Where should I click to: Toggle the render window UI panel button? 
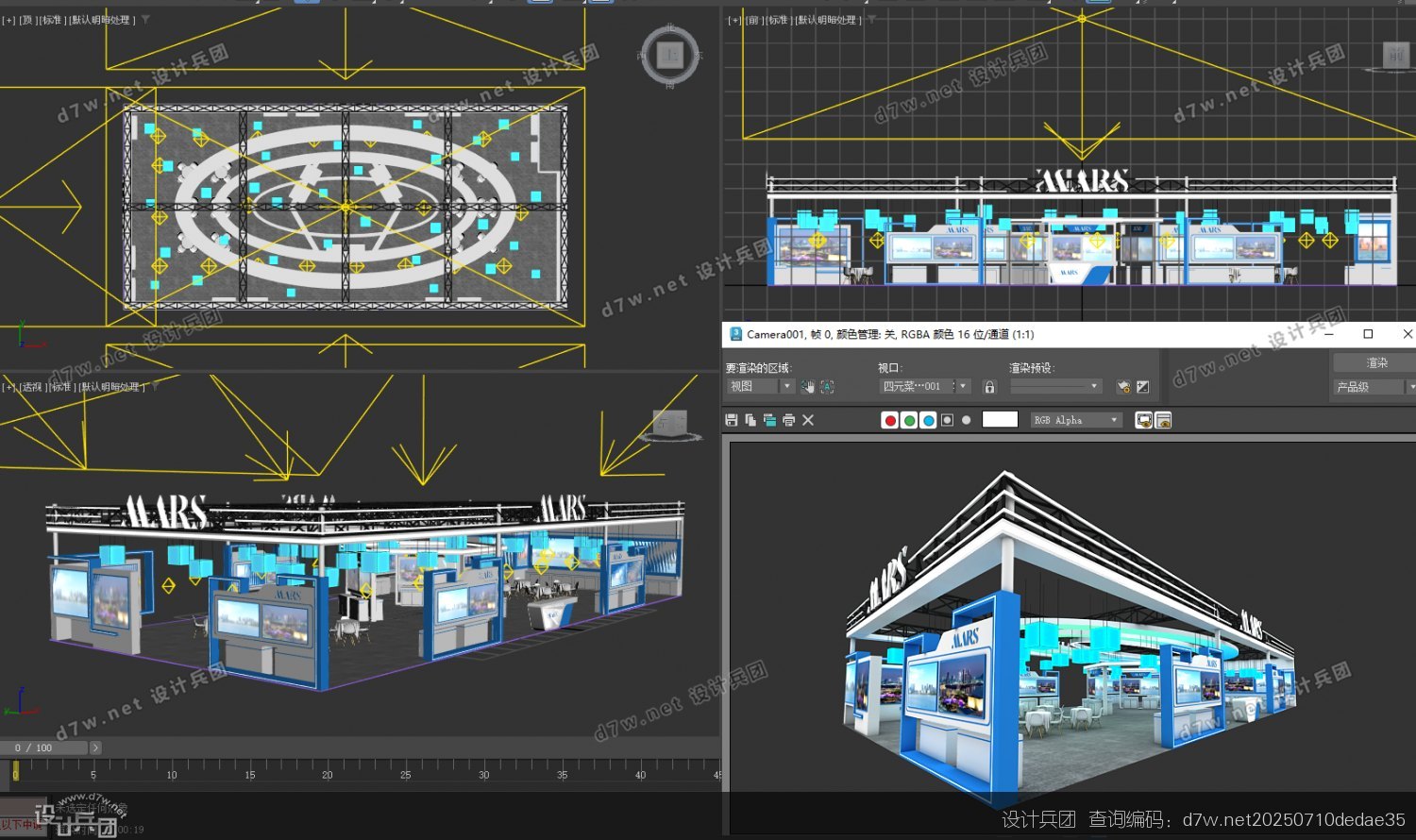[x=1163, y=420]
